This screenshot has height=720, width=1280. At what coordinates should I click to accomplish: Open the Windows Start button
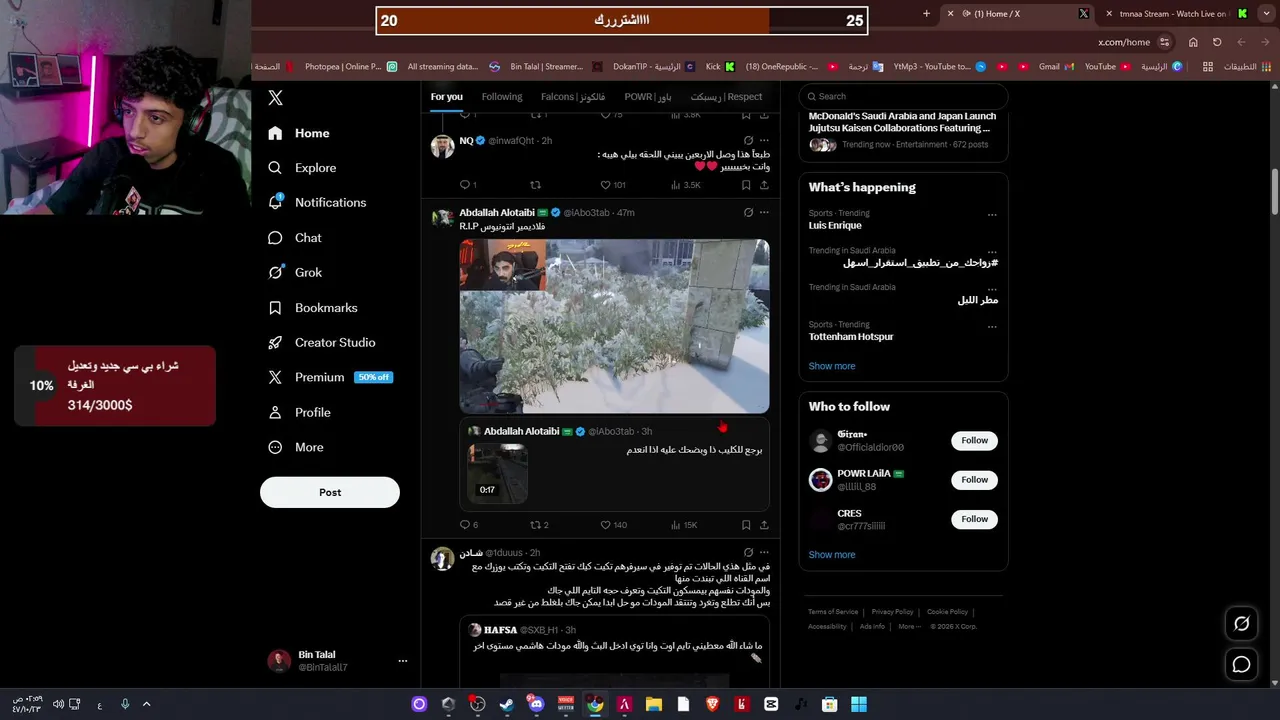pos(859,704)
